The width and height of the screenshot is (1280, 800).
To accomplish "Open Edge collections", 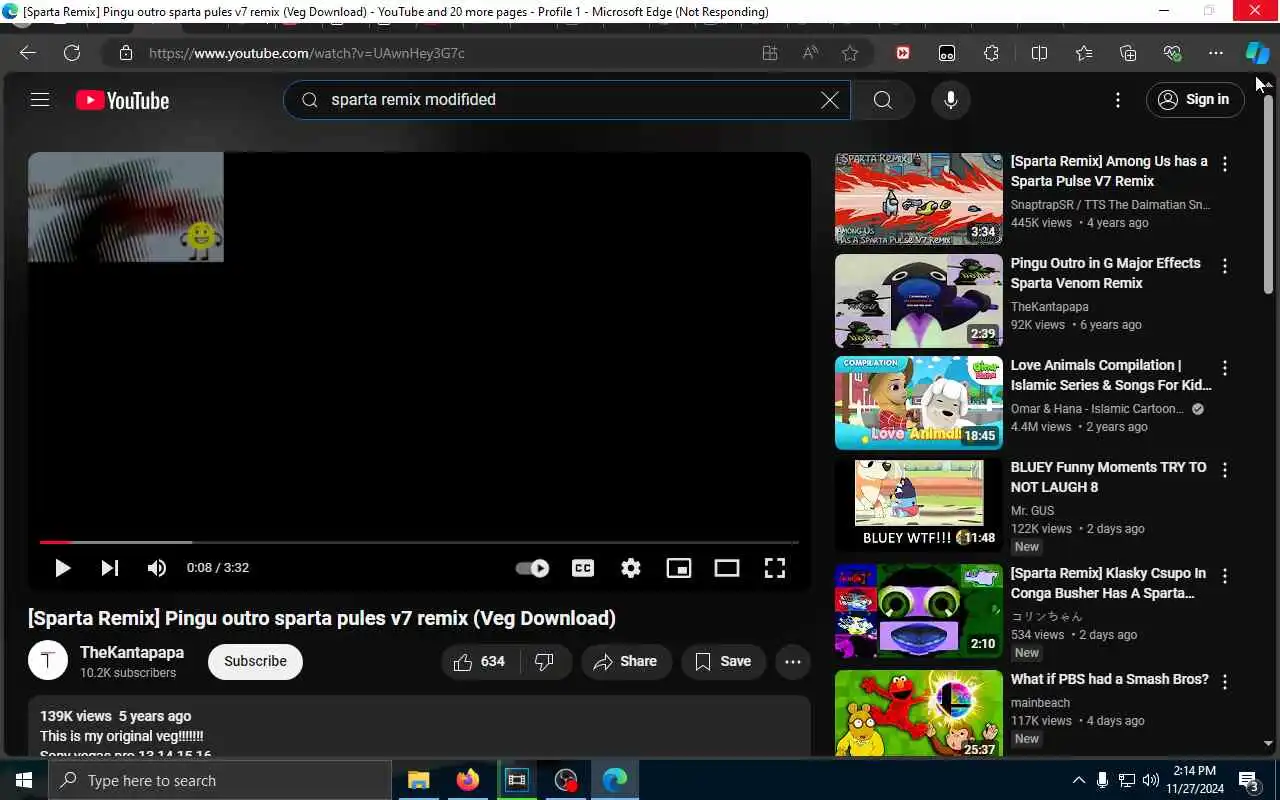I will 1128,53.
